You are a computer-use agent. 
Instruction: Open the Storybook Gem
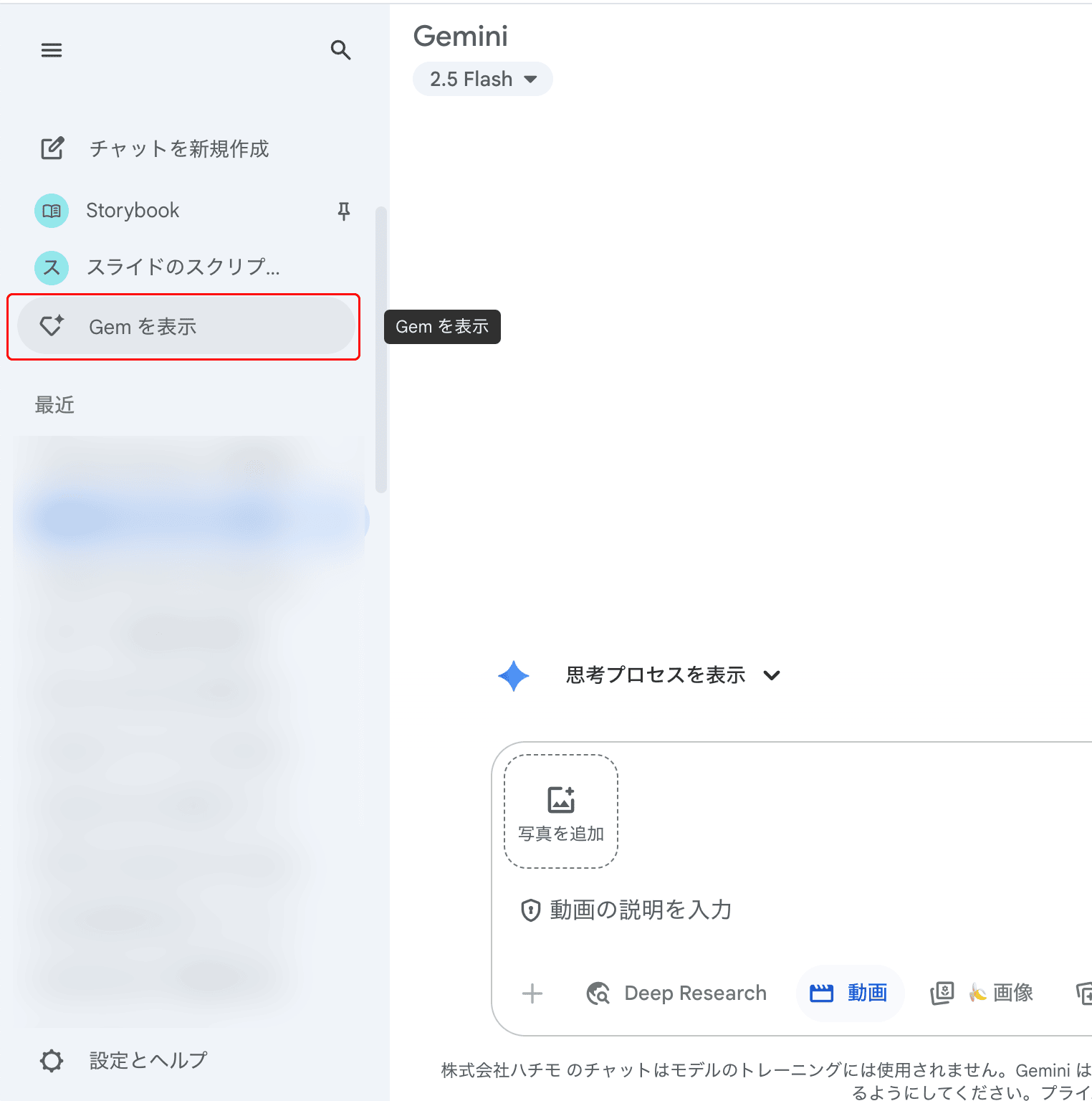133,211
